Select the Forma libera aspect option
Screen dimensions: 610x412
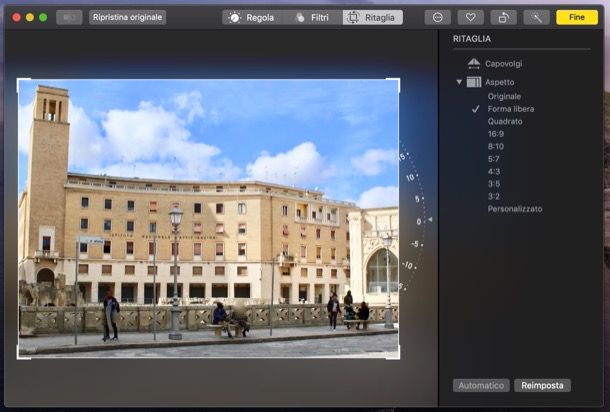[x=512, y=109]
